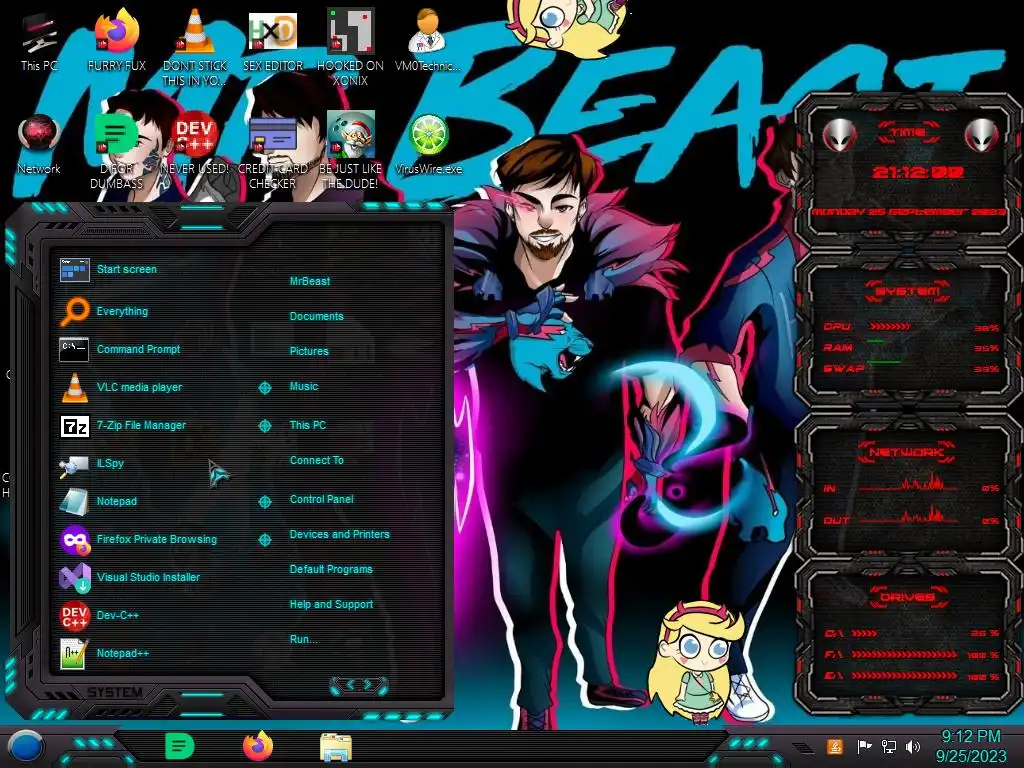Expand 7-Zip File Manager jump list arrow
The height and width of the screenshot is (768, 1024).
tap(264, 426)
